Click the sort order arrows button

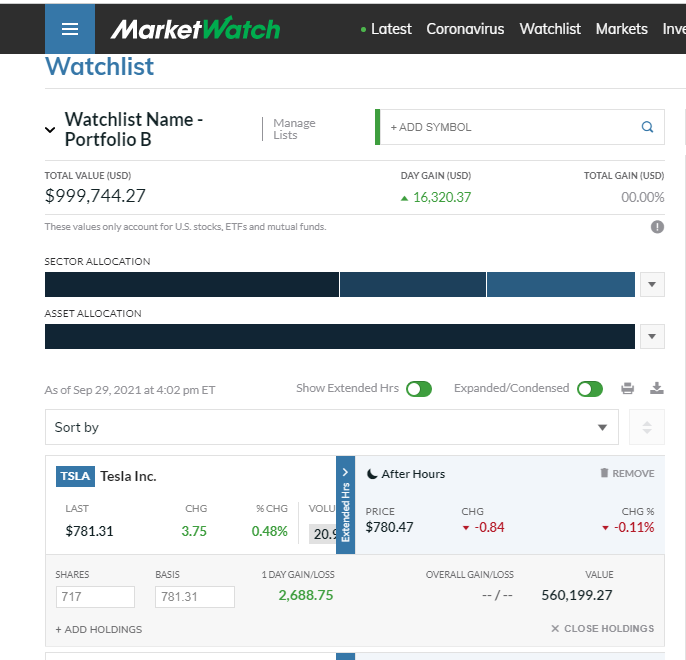point(647,427)
